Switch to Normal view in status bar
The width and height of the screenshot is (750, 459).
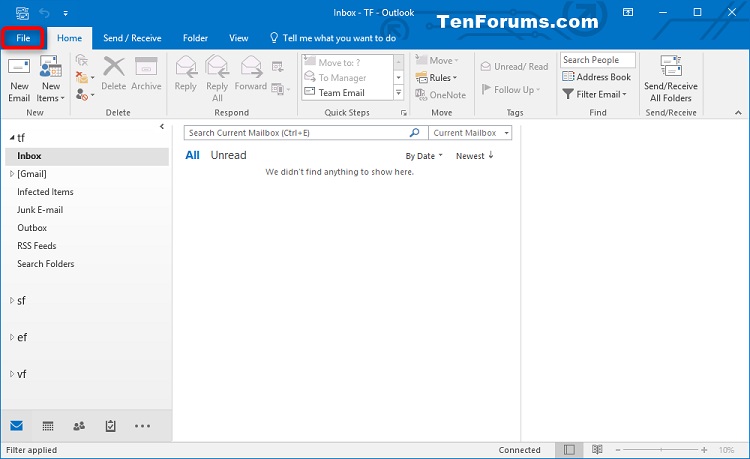click(569, 450)
